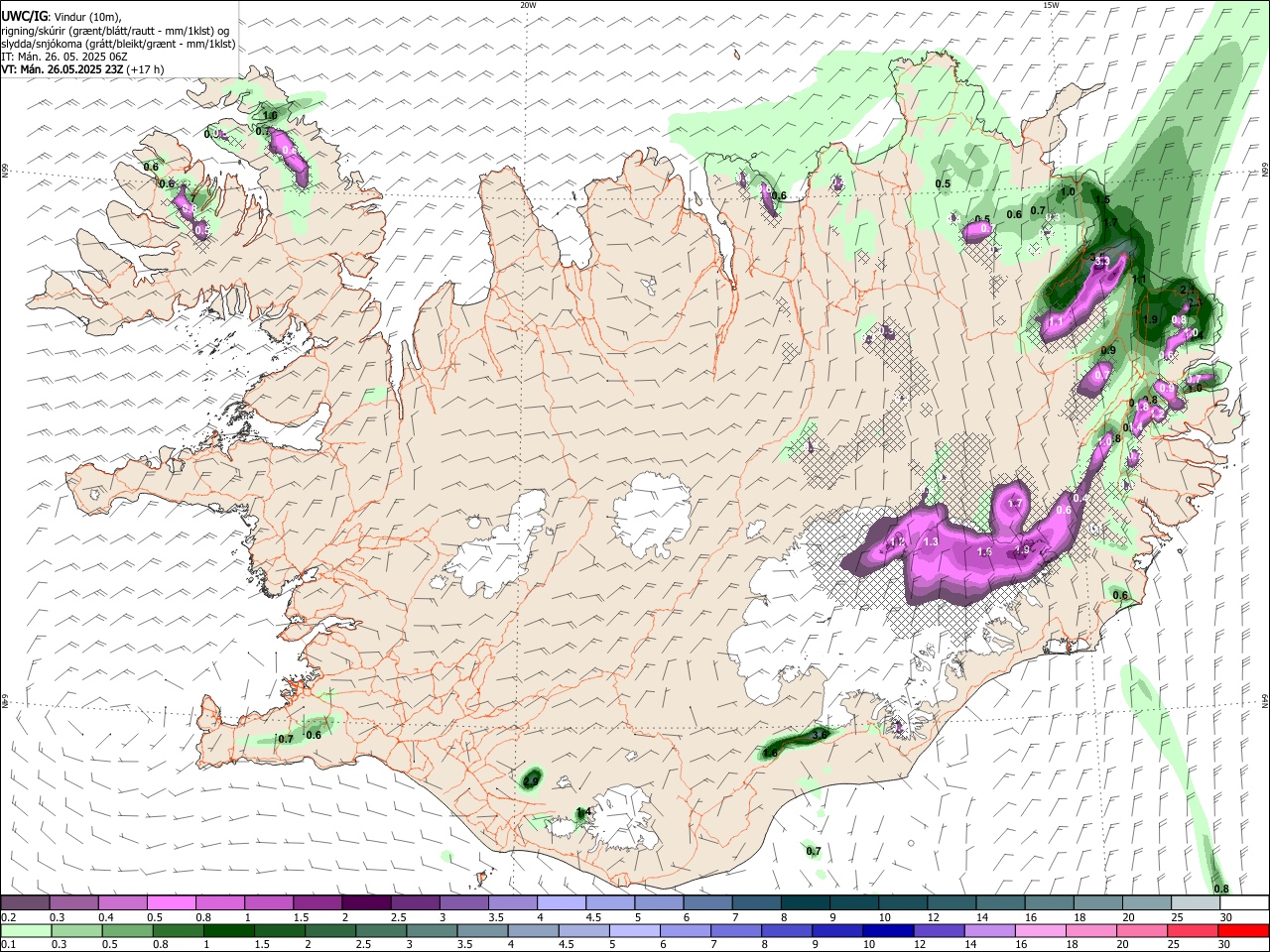Click the UWC/IG title text
1270x952 pixels.
pos(24,17)
